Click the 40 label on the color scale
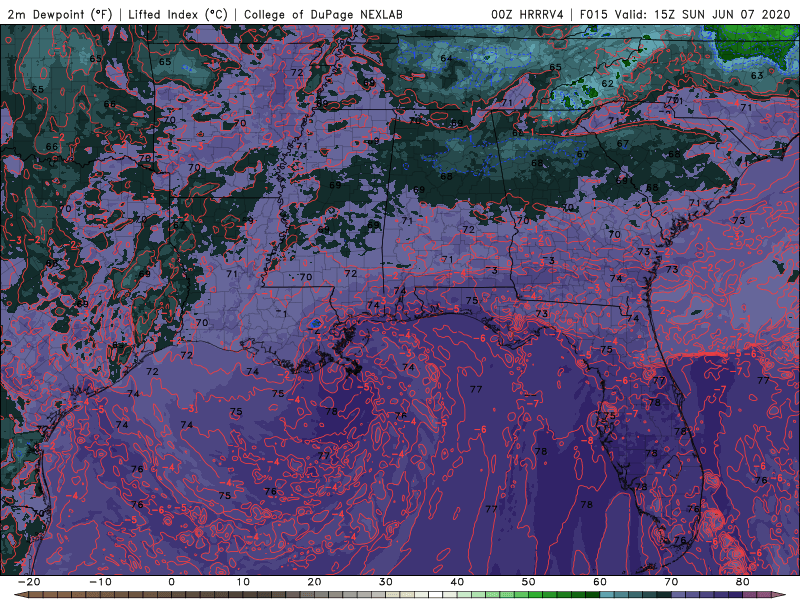This screenshot has width=800, height=600. pyautogui.click(x=457, y=582)
